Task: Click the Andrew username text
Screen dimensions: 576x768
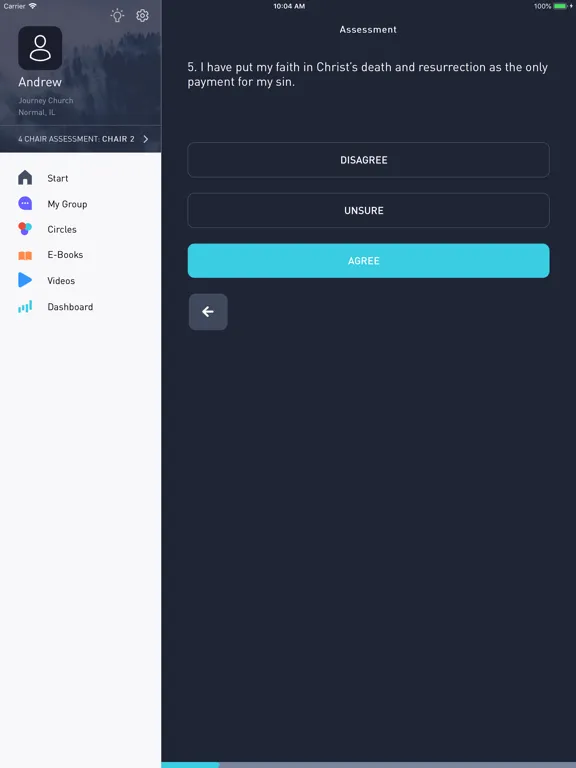Action: 40,82
